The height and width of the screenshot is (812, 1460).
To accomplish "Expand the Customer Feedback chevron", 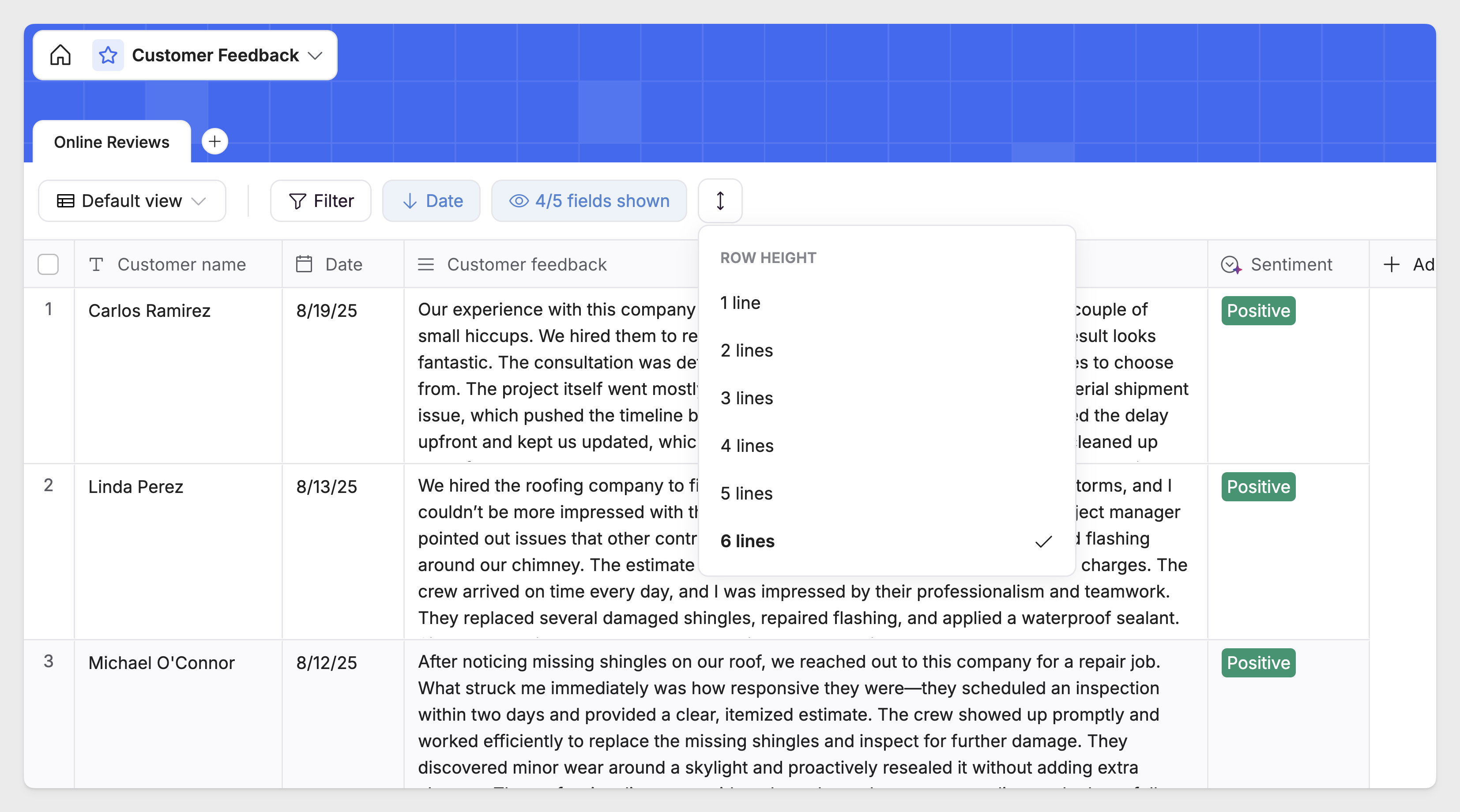I will point(315,56).
